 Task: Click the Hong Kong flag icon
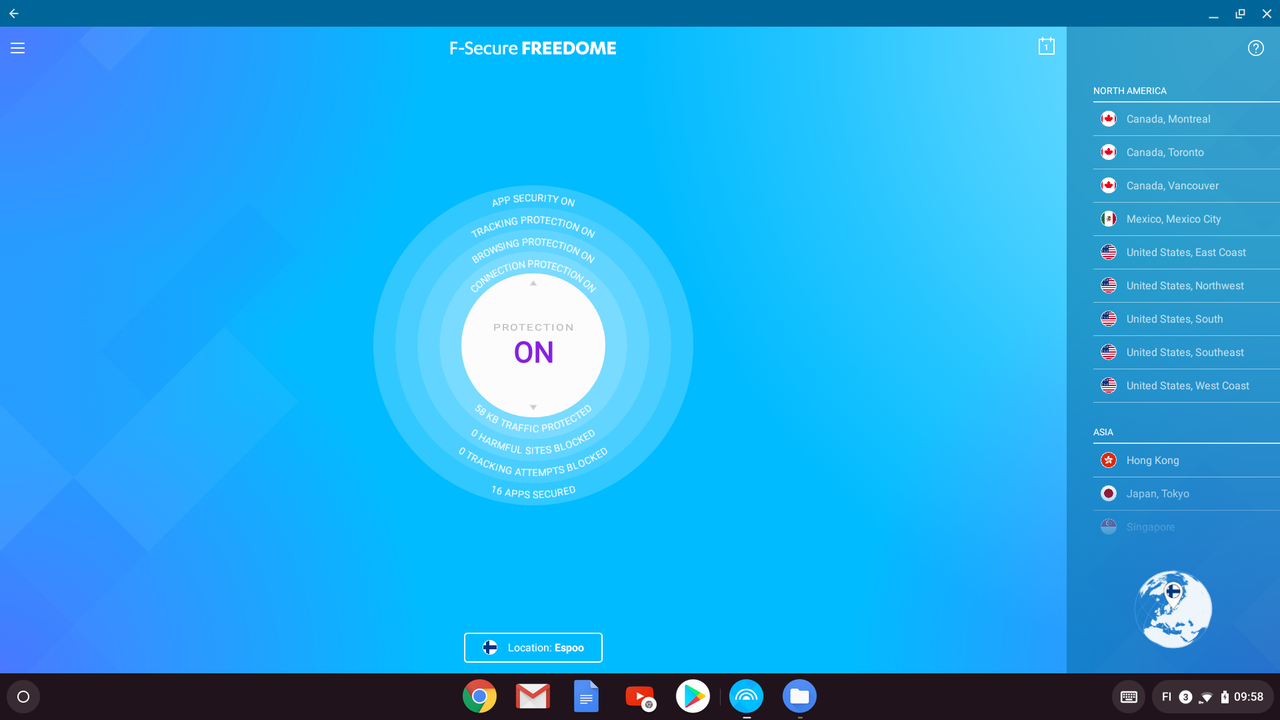point(1108,460)
